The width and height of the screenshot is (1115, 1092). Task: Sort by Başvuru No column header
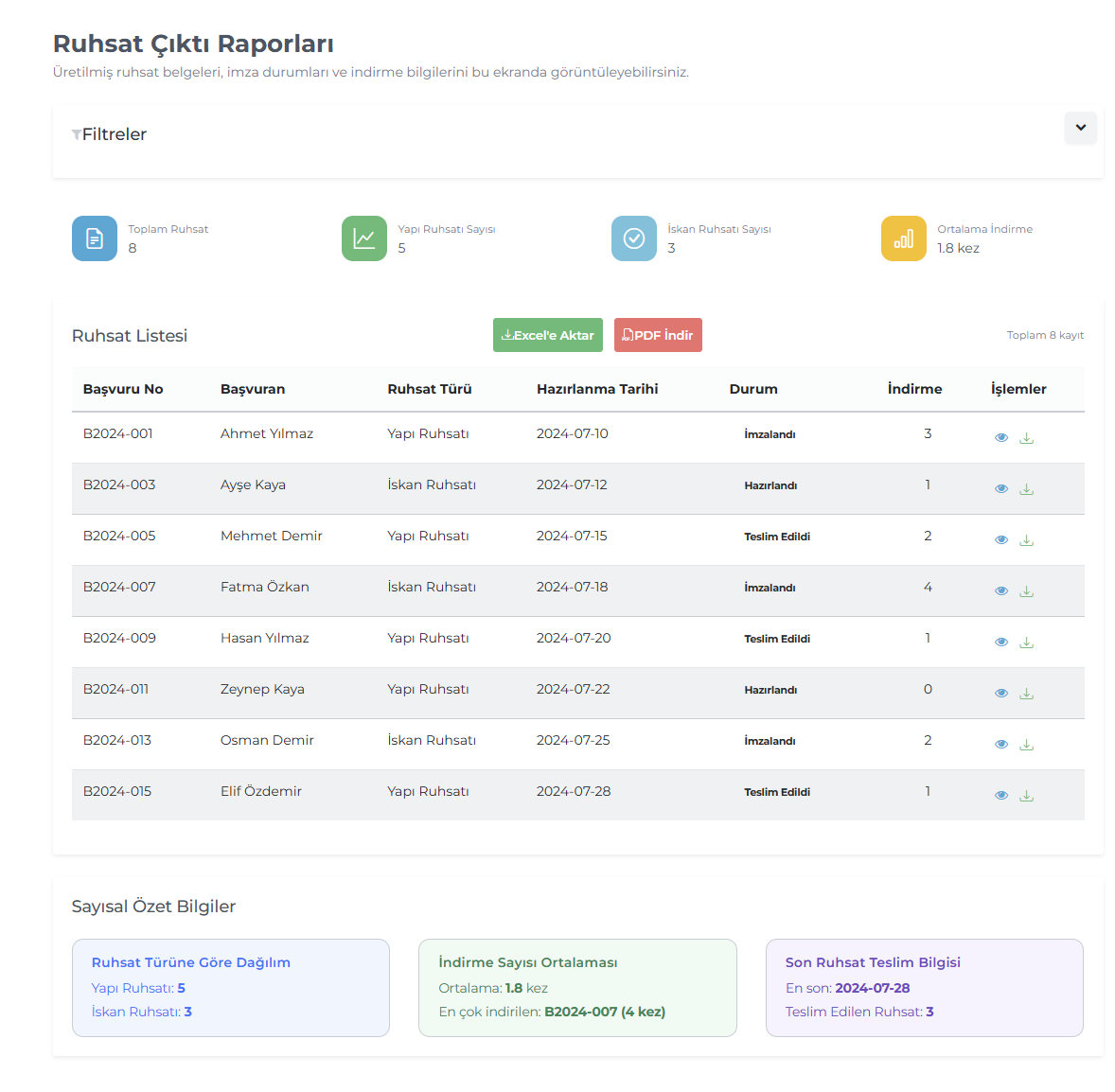[123, 389]
